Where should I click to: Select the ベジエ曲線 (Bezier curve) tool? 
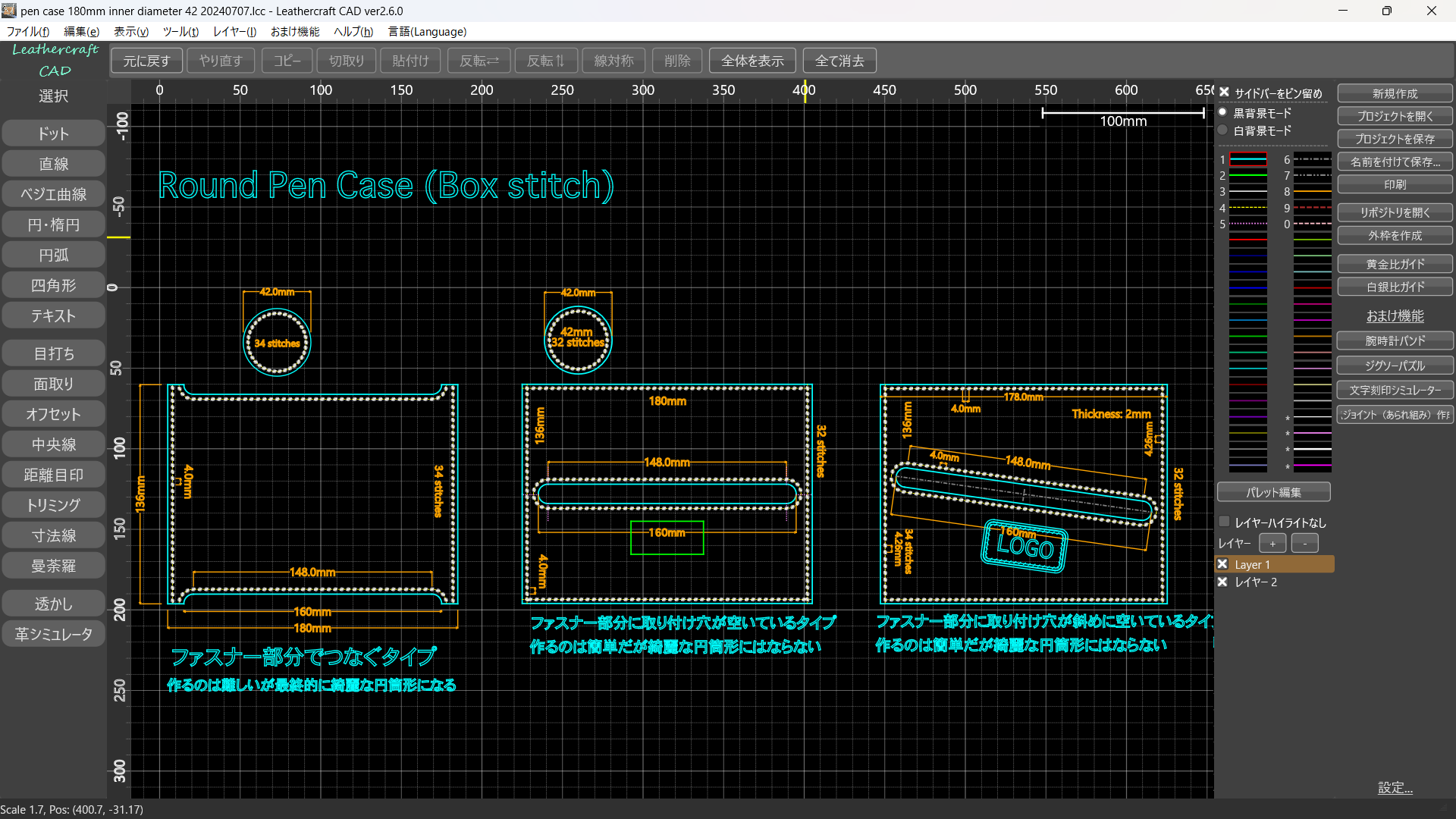(x=53, y=194)
